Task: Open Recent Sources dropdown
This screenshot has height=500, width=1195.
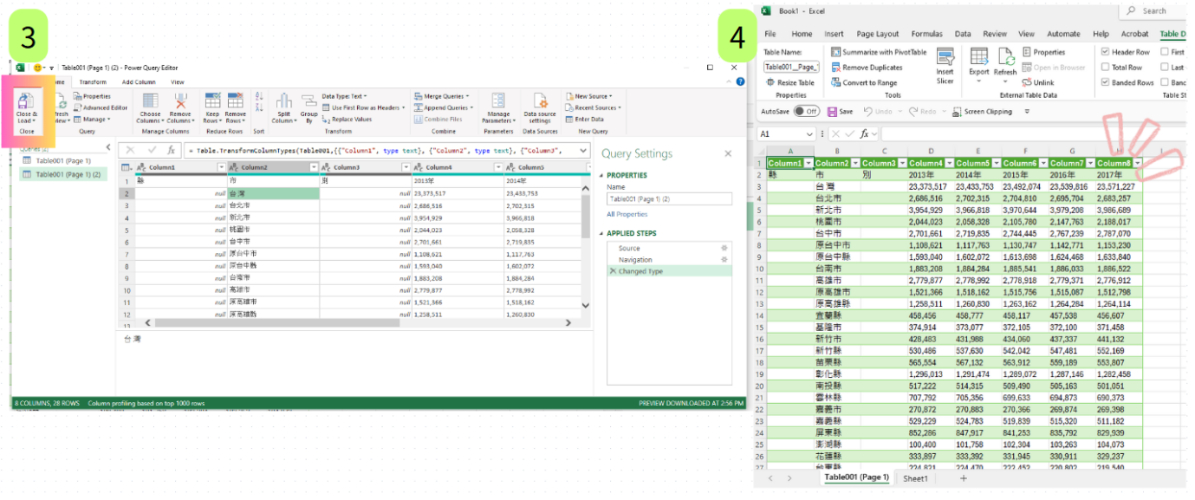Action: click(594, 107)
